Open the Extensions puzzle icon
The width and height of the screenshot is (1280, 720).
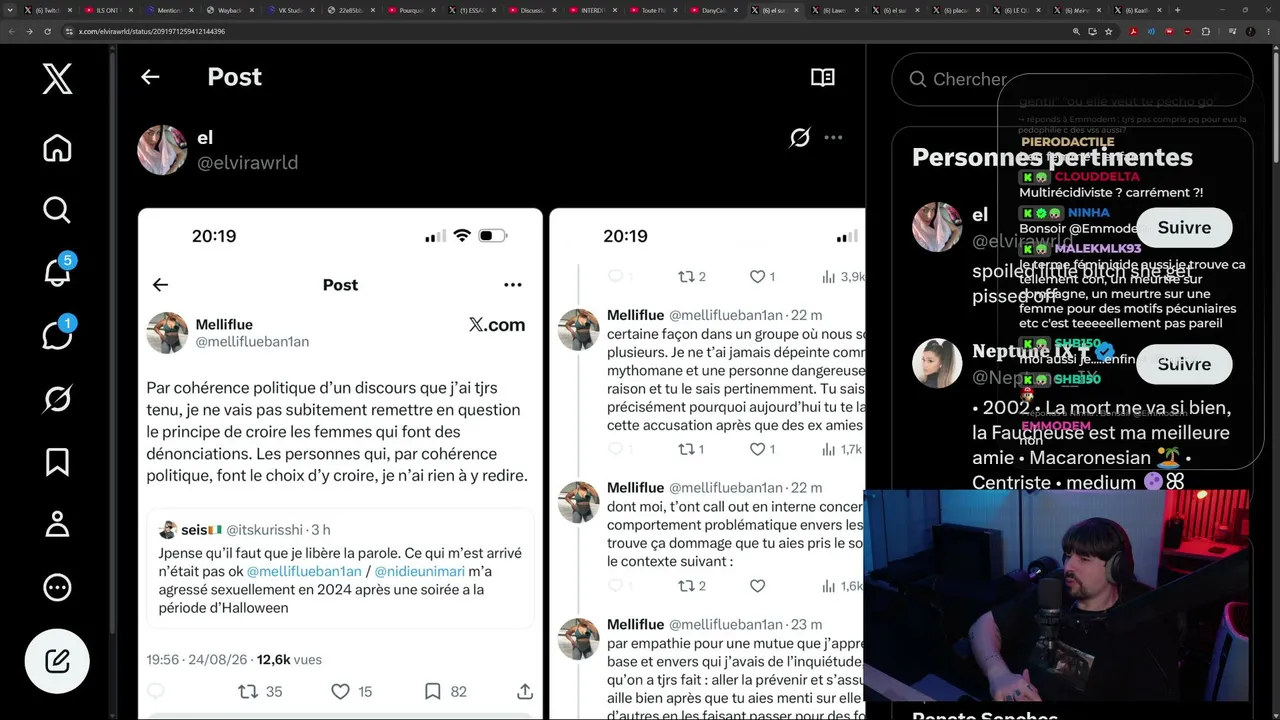pos(1205,31)
